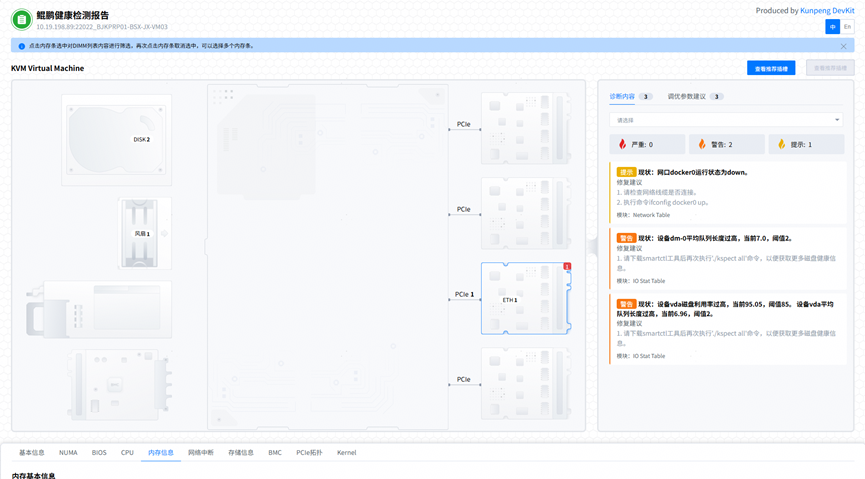Click the blue 查看推荐插槽 button
This screenshot has width=865, height=479.
pyautogui.click(x=771, y=69)
